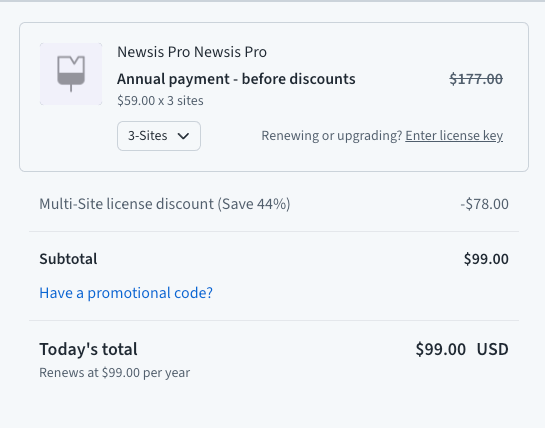Click the $99.00 total amount

point(441,349)
